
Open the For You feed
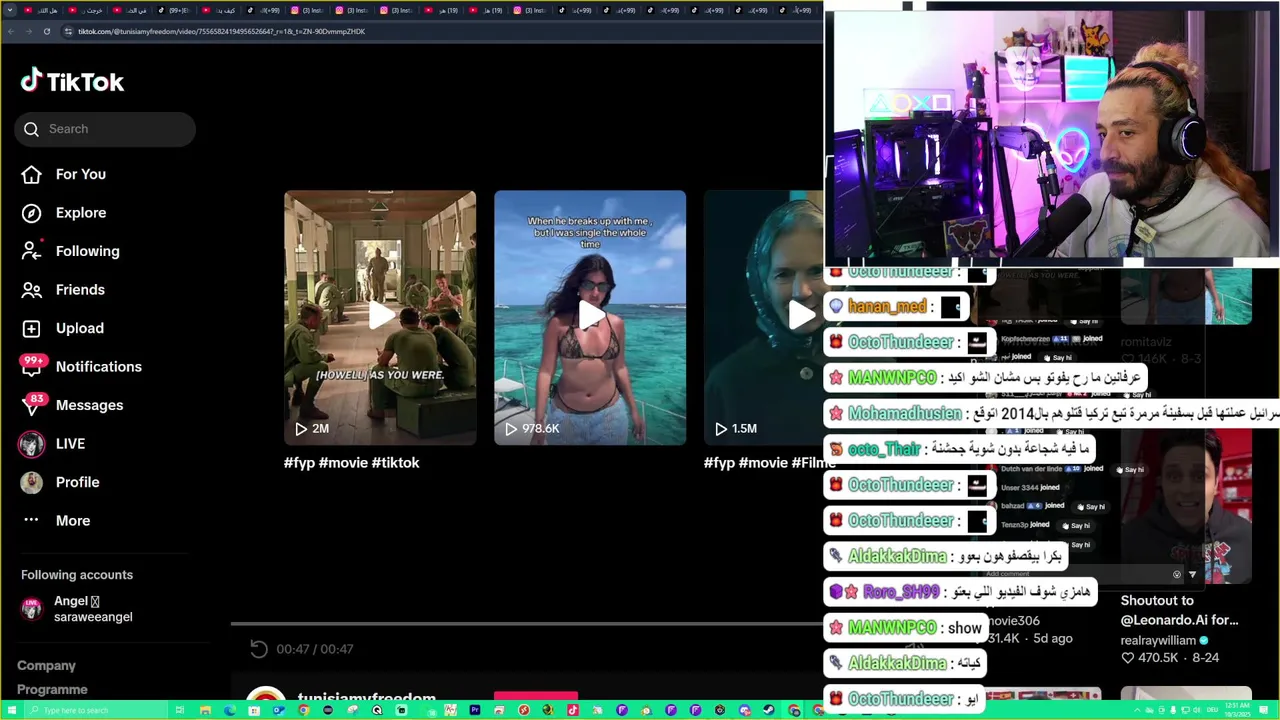click(80, 174)
